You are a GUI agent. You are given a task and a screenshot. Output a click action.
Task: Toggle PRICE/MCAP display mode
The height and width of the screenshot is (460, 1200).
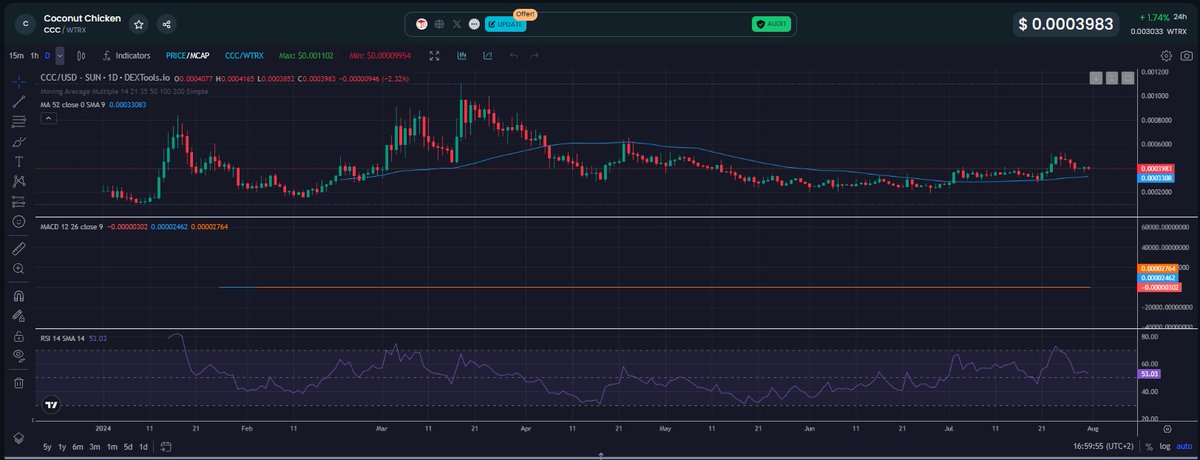(x=188, y=56)
